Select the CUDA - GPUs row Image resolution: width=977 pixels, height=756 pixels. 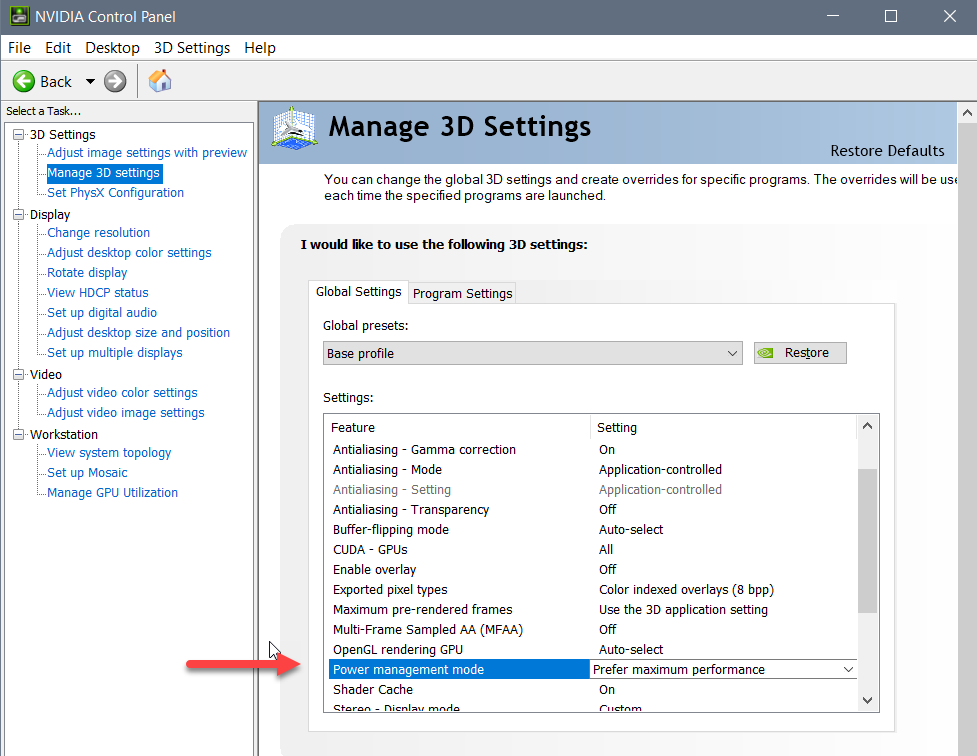tap(593, 549)
